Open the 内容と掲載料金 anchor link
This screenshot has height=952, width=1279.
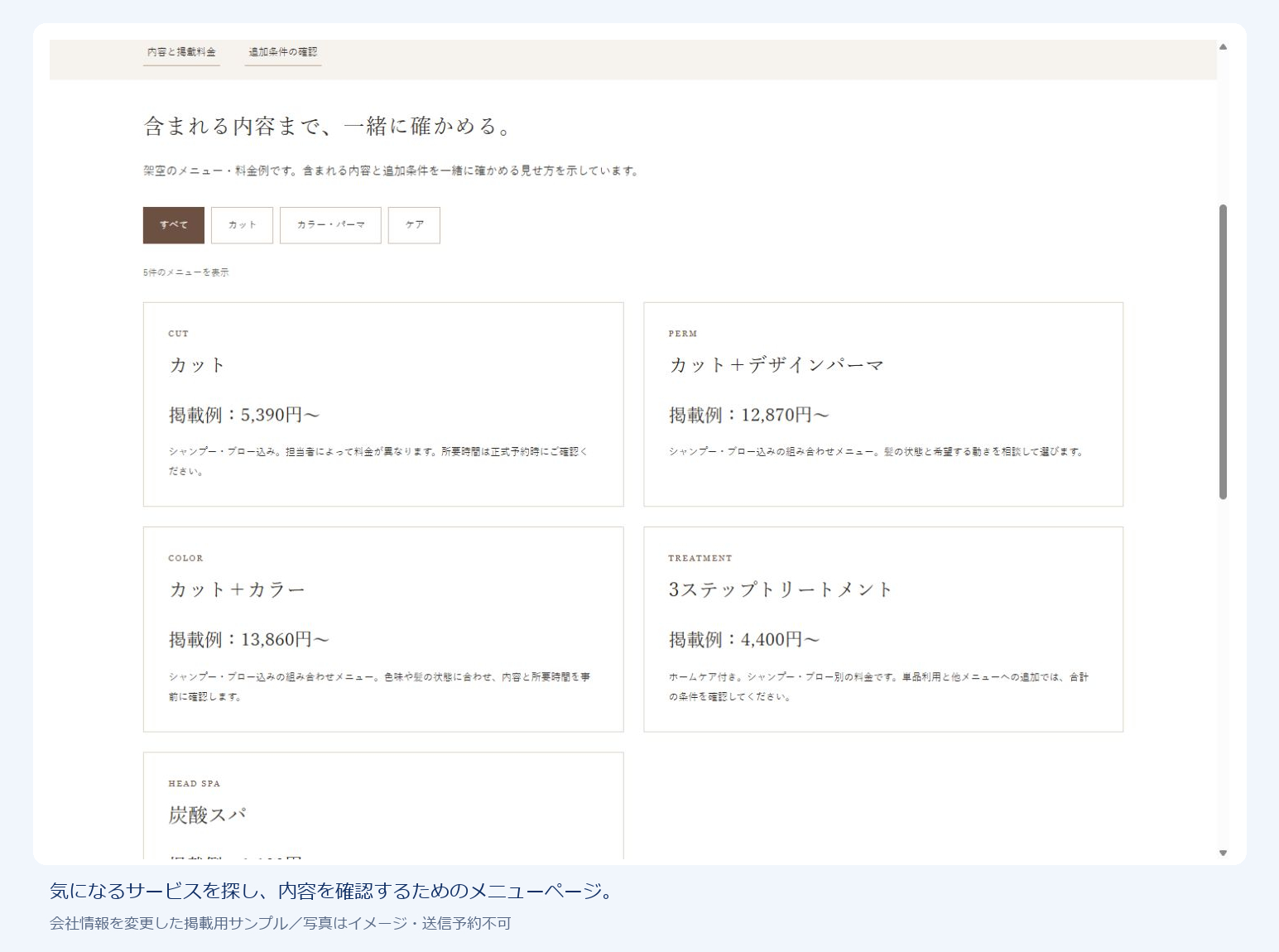(x=181, y=52)
